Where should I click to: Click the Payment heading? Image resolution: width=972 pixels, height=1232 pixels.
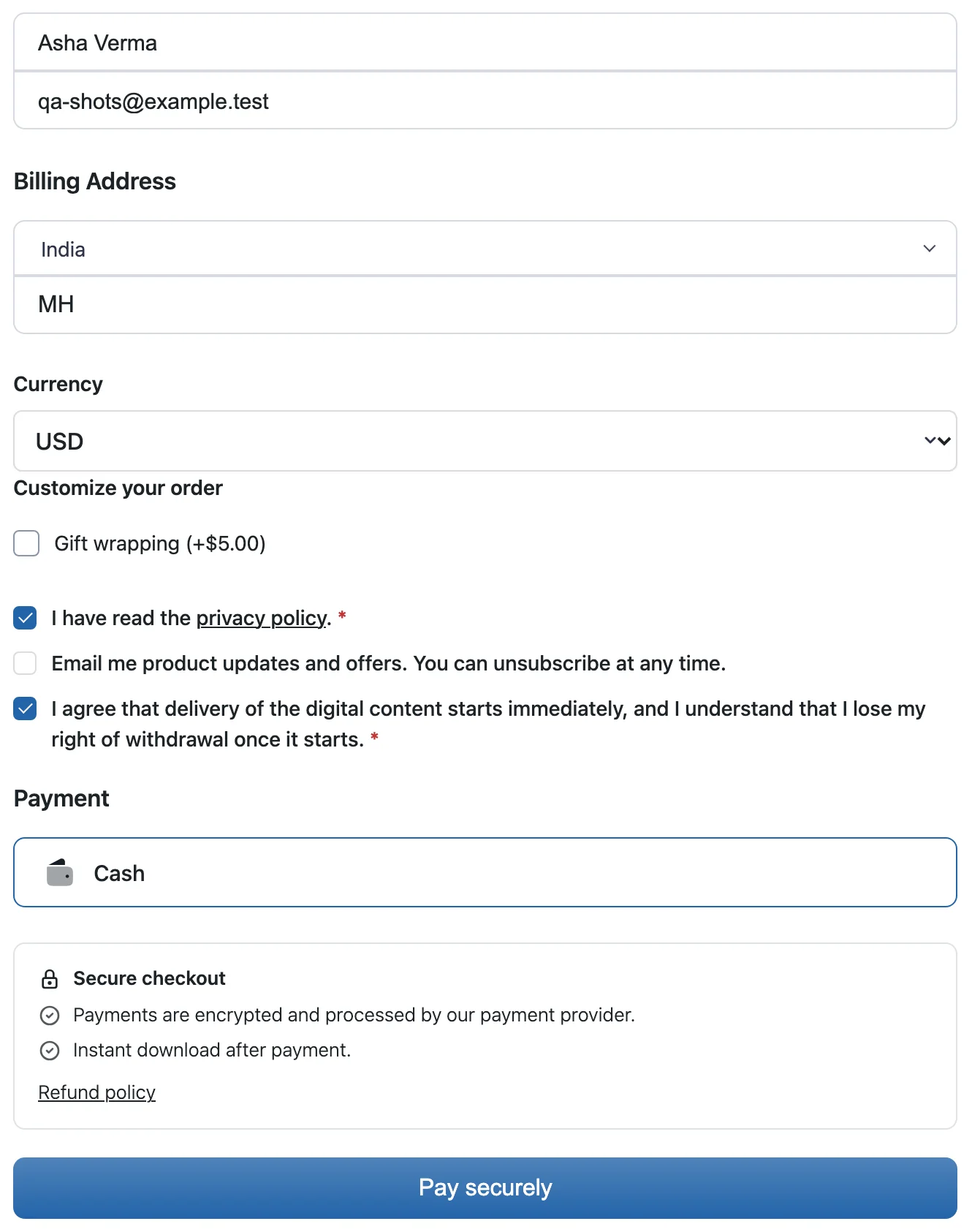pyautogui.click(x=61, y=798)
